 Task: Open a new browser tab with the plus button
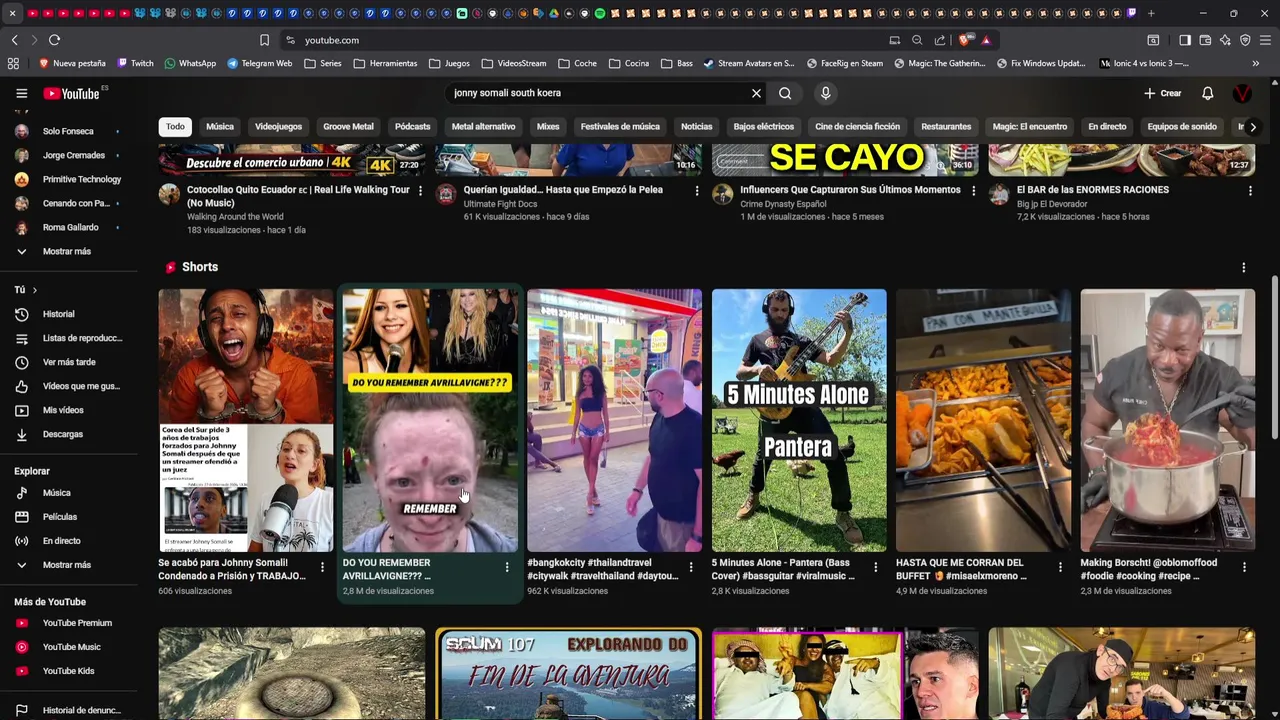pos(1151,13)
